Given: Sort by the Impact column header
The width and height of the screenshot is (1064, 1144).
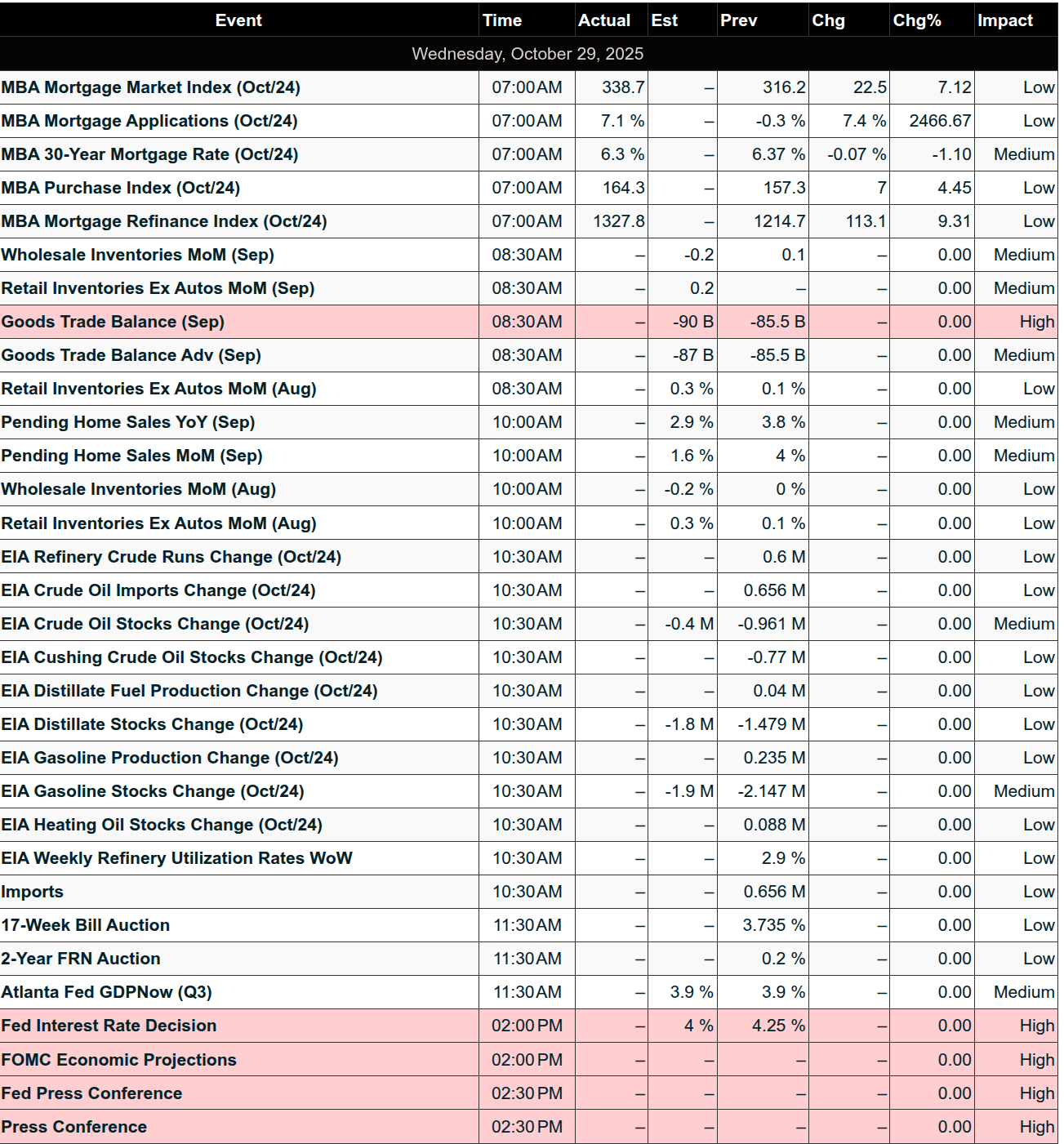Looking at the screenshot, I should [x=1004, y=20].
